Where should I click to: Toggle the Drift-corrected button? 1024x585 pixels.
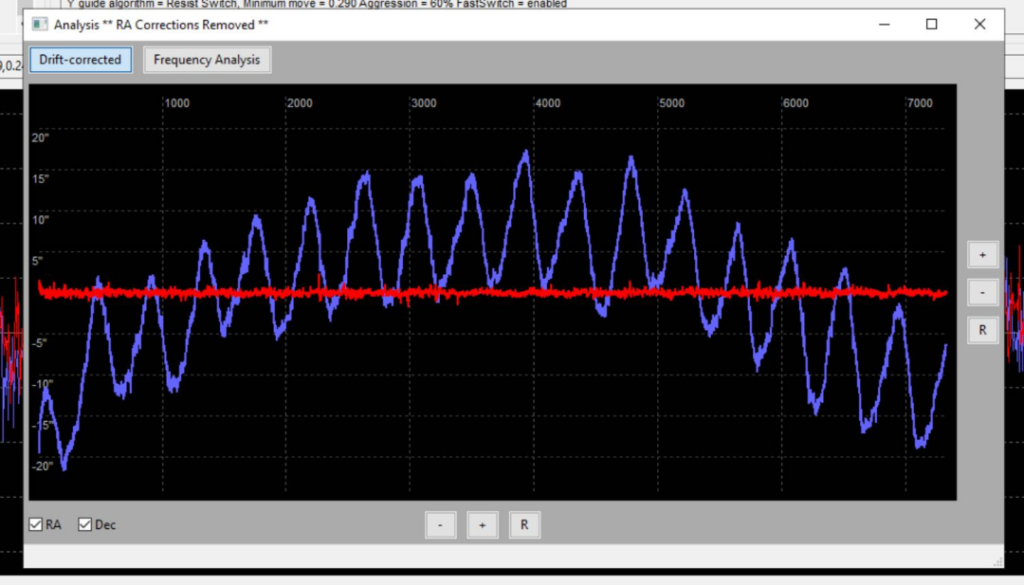pyautogui.click(x=80, y=60)
